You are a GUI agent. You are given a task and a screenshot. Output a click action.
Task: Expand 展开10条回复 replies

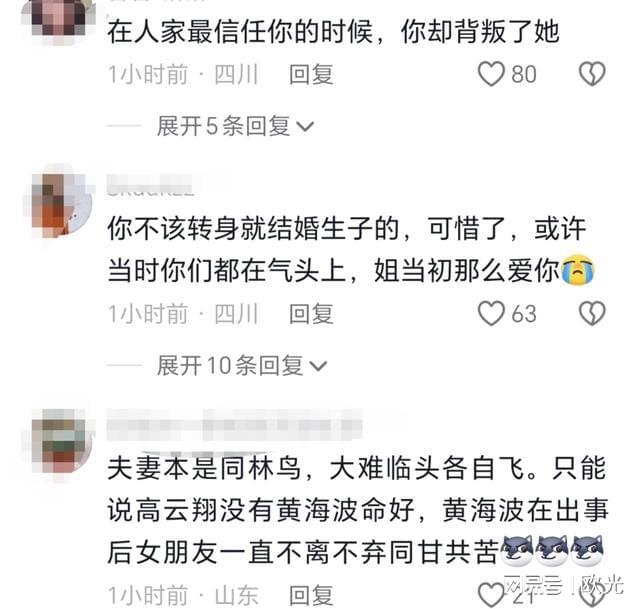tap(242, 365)
